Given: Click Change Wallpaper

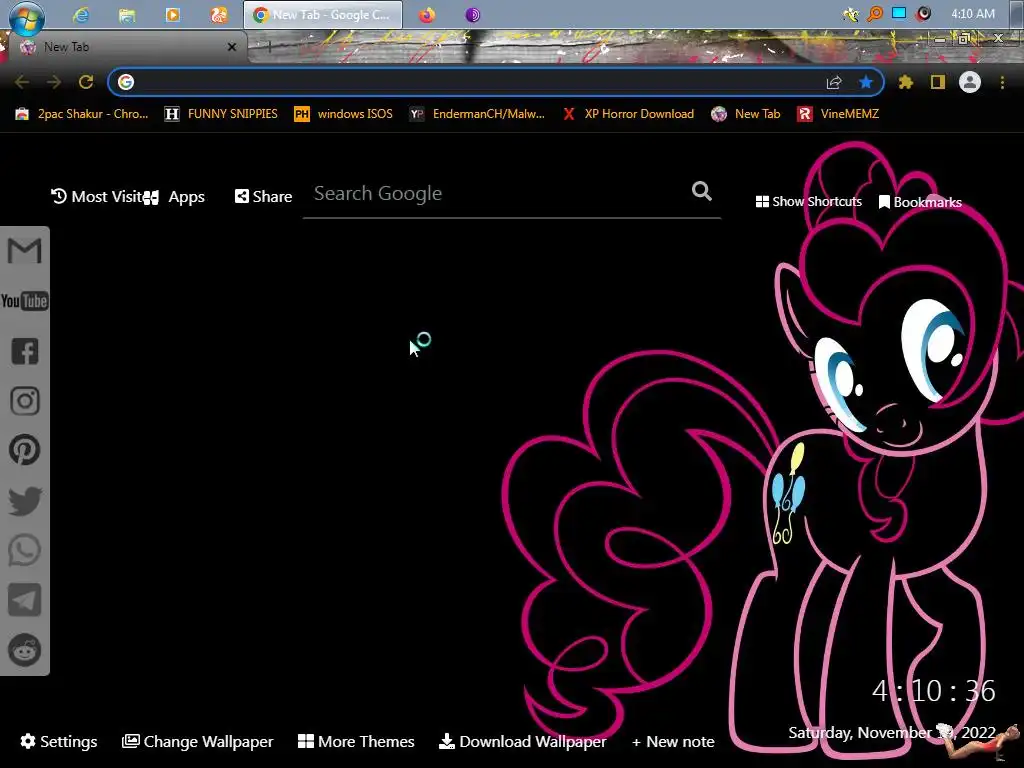Looking at the screenshot, I should coord(198,741).
